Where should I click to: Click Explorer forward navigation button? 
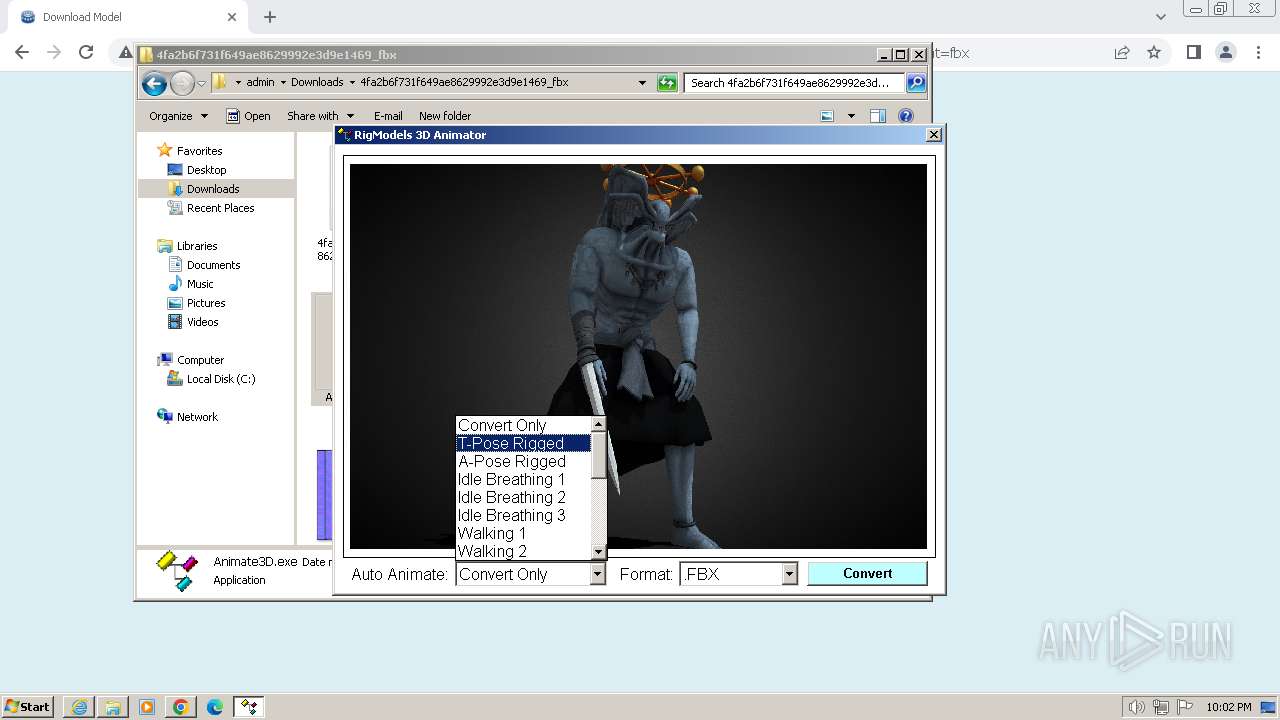pos(182,84)
